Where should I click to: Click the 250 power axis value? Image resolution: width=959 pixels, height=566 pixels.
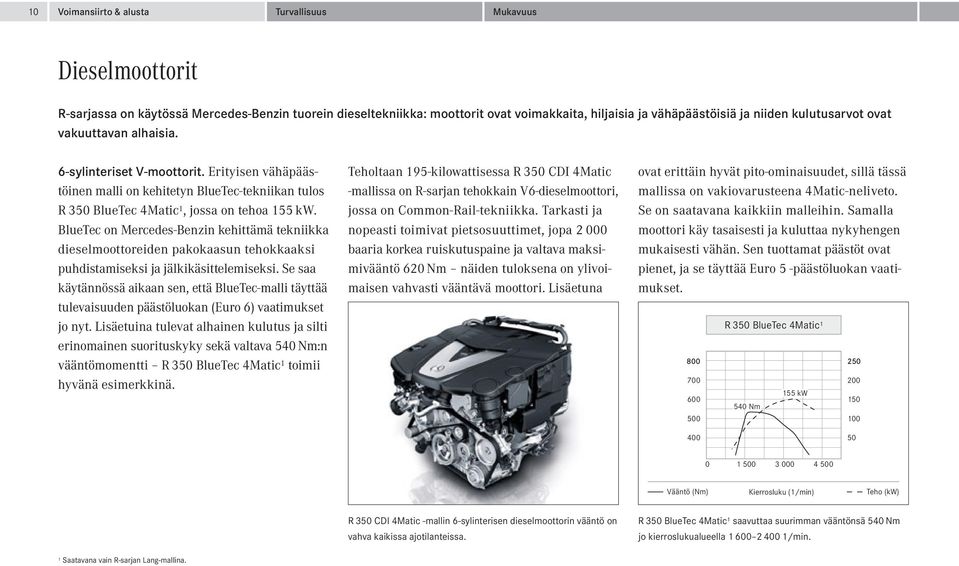(x=854, y=361)
